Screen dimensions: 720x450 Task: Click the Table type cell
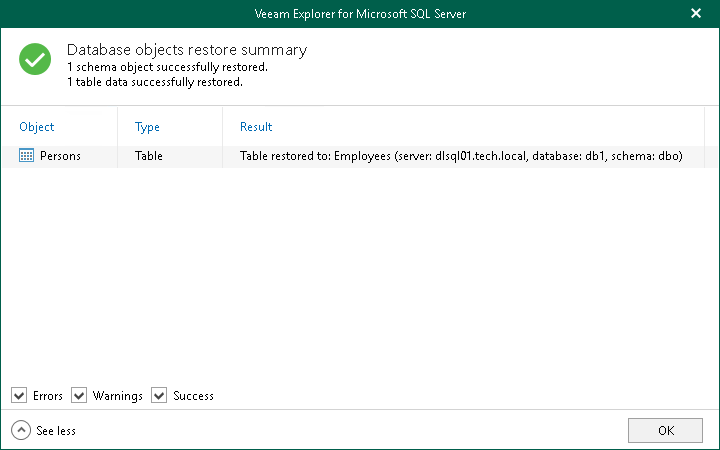pyautogui.click(x=149, y=156)
